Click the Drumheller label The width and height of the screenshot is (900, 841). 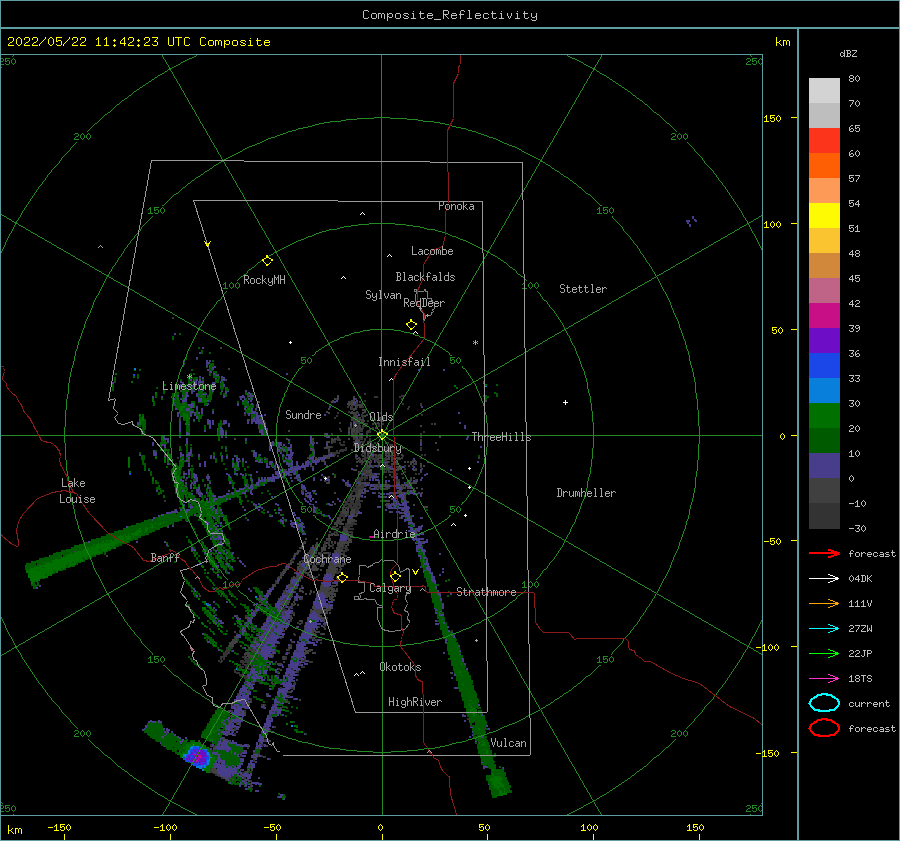586,493
